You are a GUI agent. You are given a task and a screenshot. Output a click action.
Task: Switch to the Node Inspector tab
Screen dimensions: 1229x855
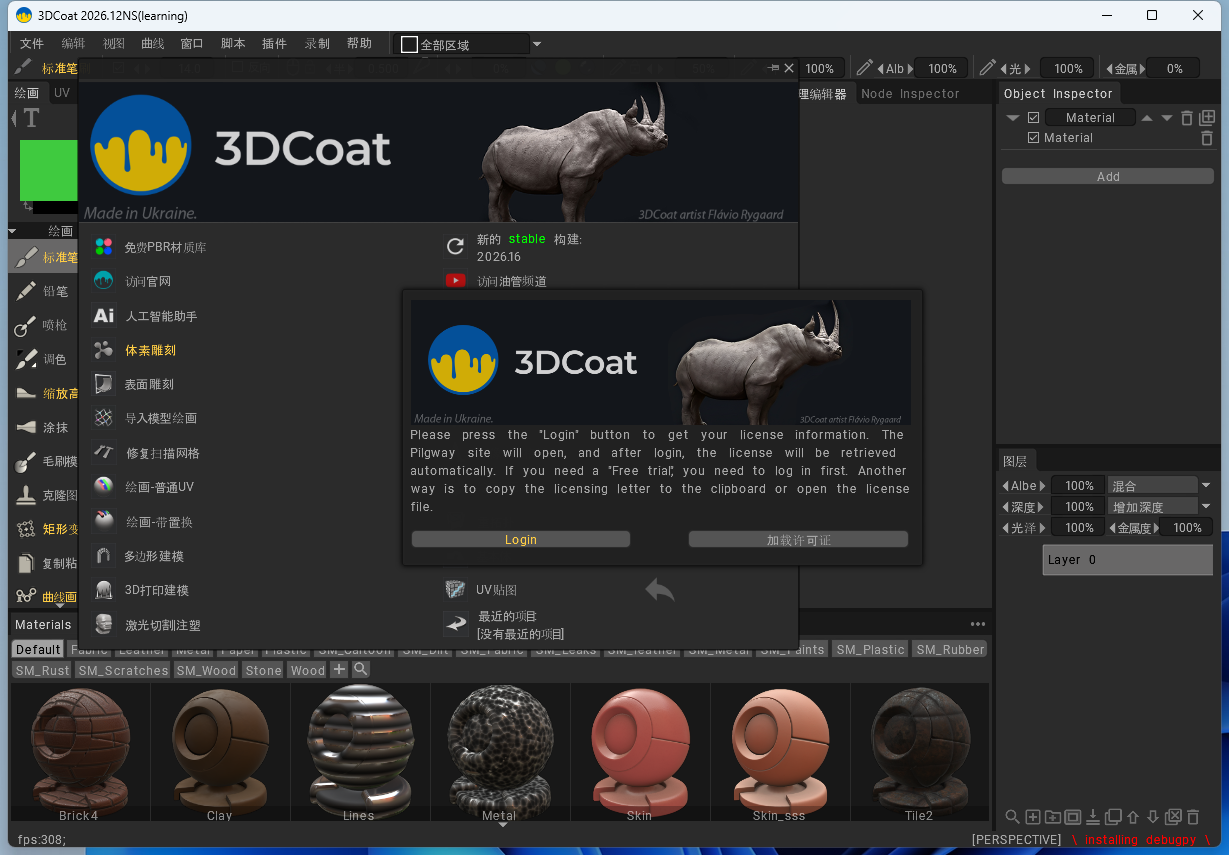click(x=910, y=93)
